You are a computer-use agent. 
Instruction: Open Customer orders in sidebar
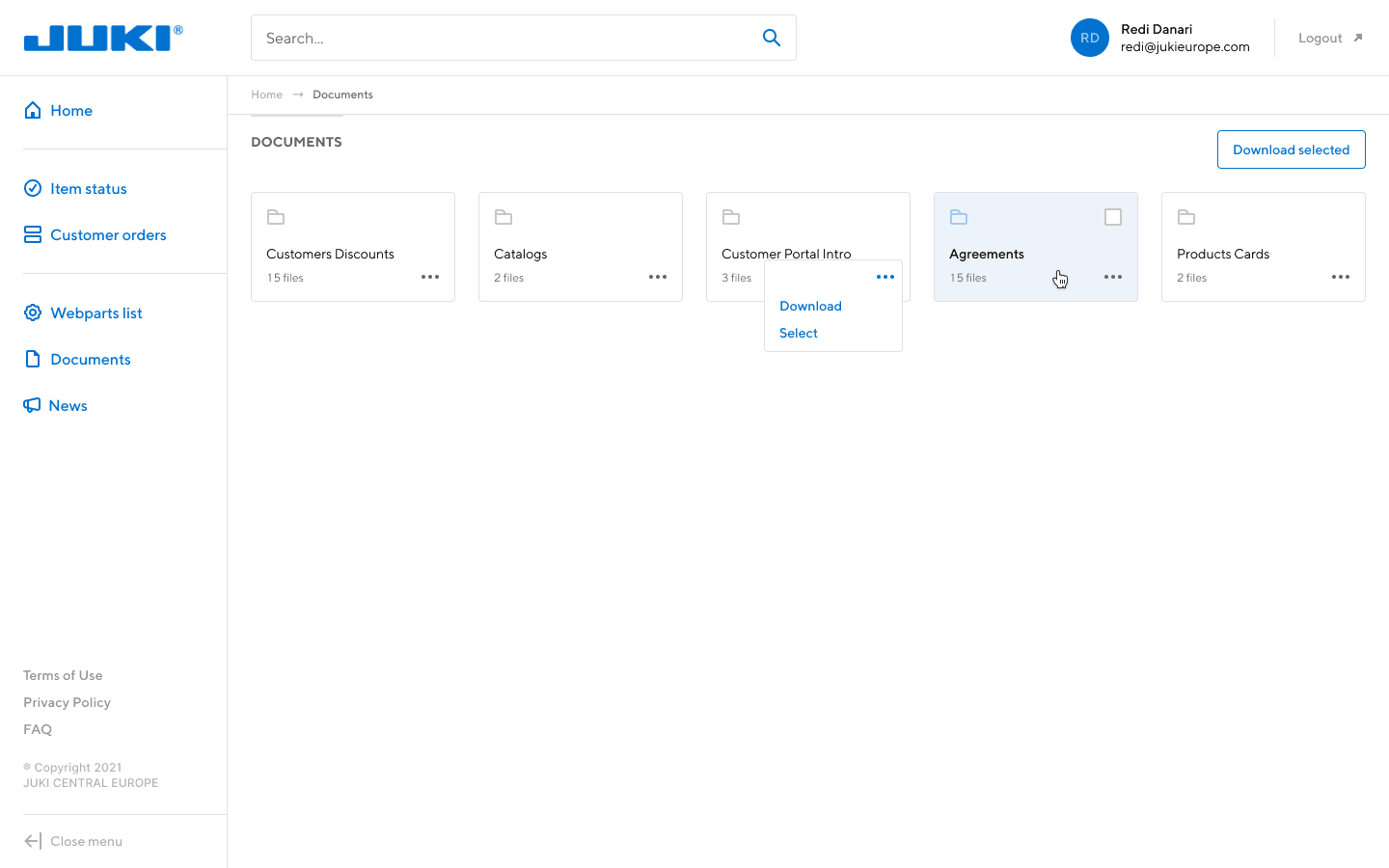[107, 234]
